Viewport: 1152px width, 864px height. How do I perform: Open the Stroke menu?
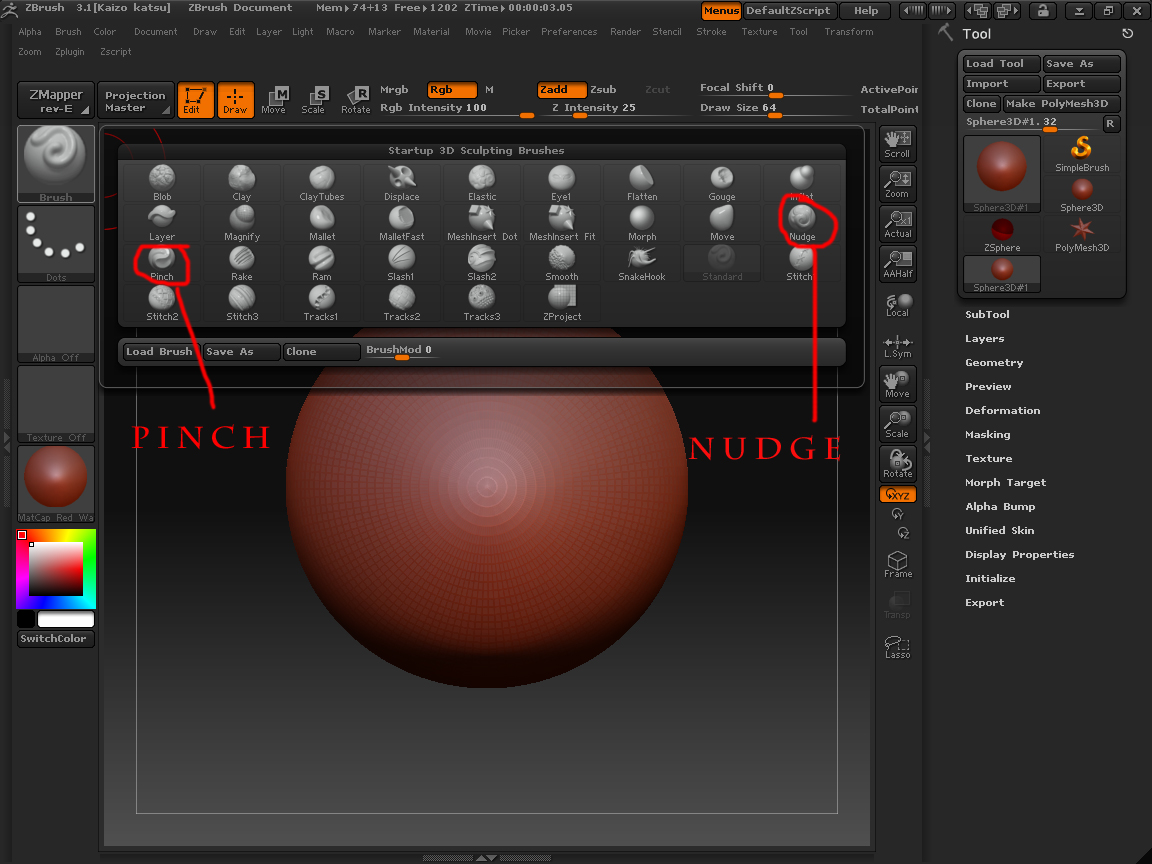[x=711, y=32]
